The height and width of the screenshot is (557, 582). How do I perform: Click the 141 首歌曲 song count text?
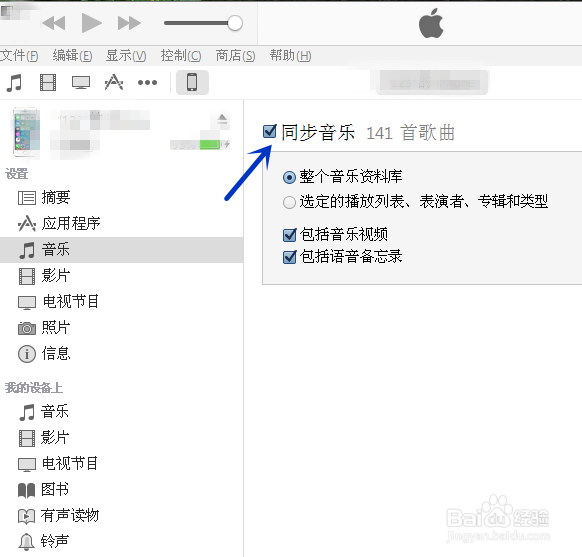click(411, 133)
